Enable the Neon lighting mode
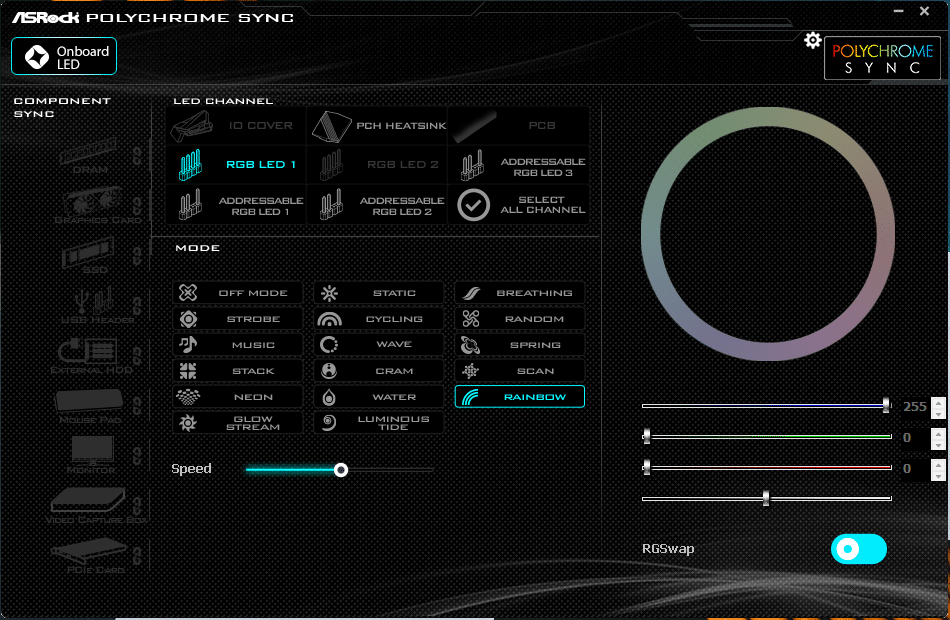Screen dimensions: 950x620 click(238, 397)
